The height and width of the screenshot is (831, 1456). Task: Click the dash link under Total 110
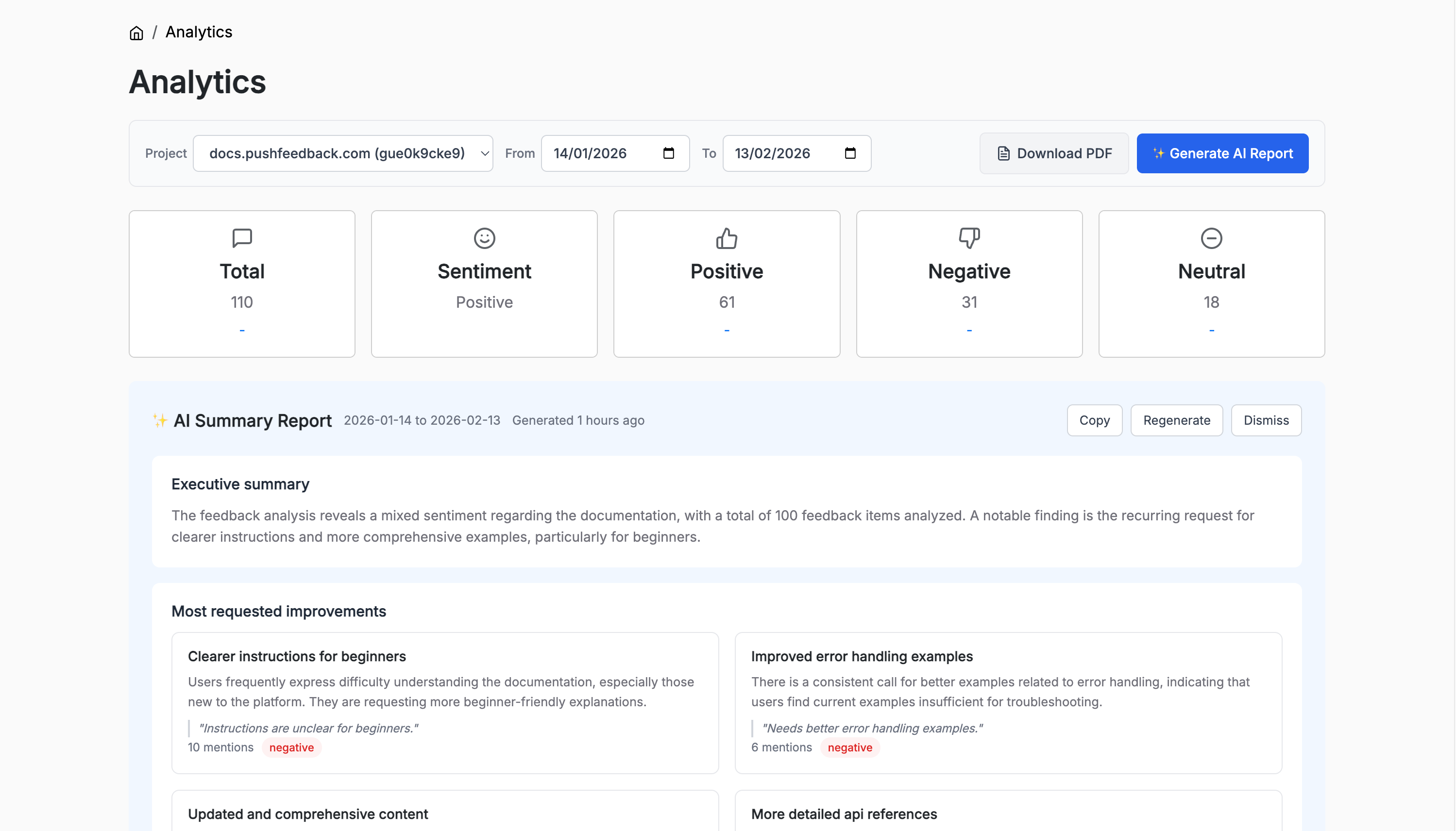click(241, 329)
